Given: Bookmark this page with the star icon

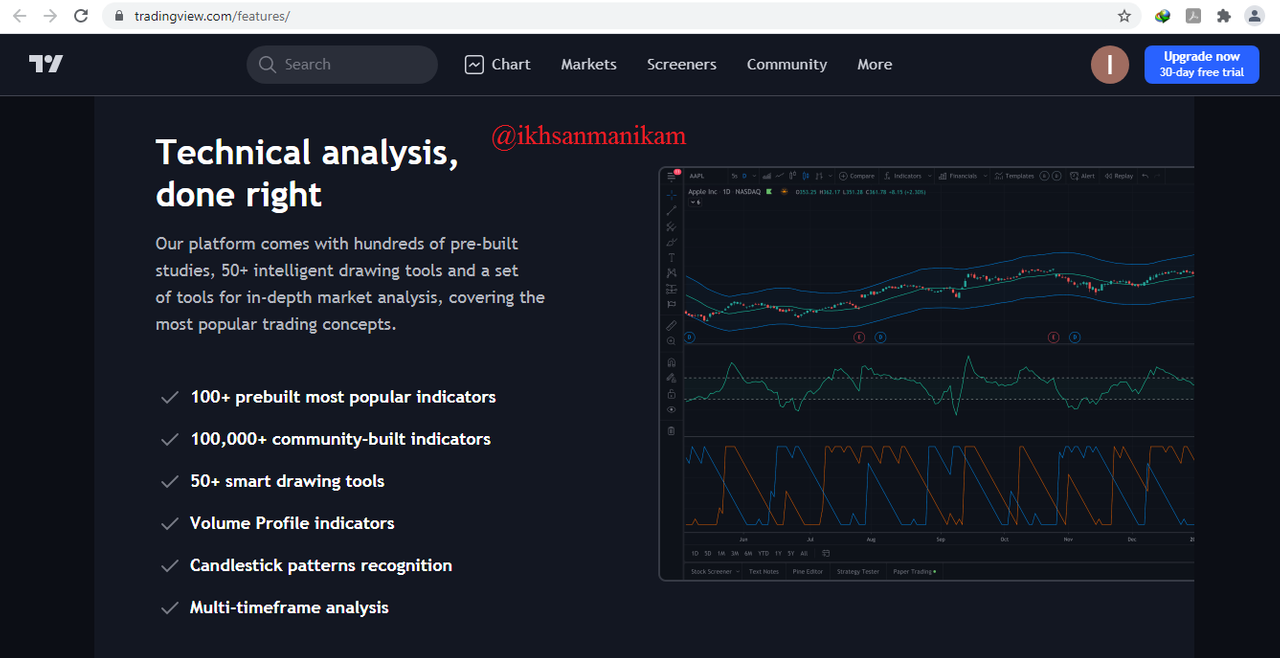Looking at the screenshot, I should 1125,16.
